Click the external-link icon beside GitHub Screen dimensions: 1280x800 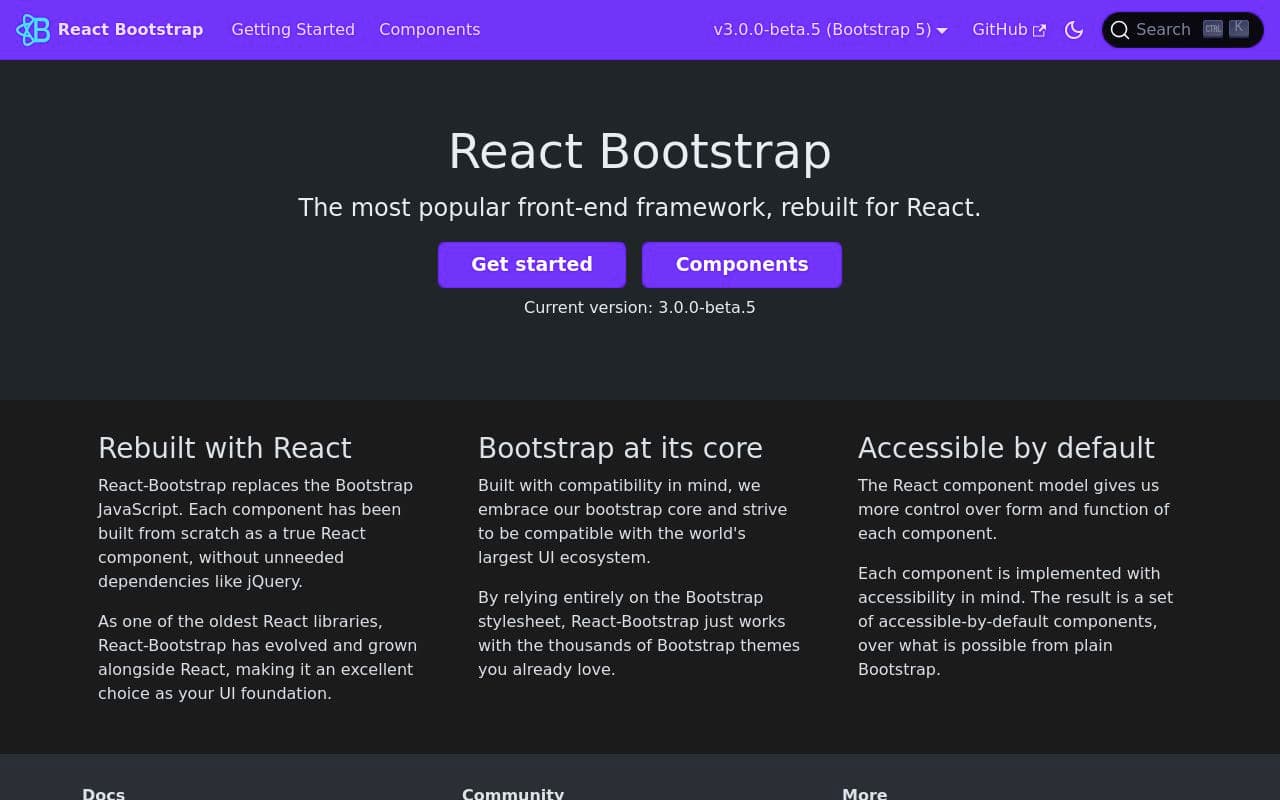(x=1039, y=30)
